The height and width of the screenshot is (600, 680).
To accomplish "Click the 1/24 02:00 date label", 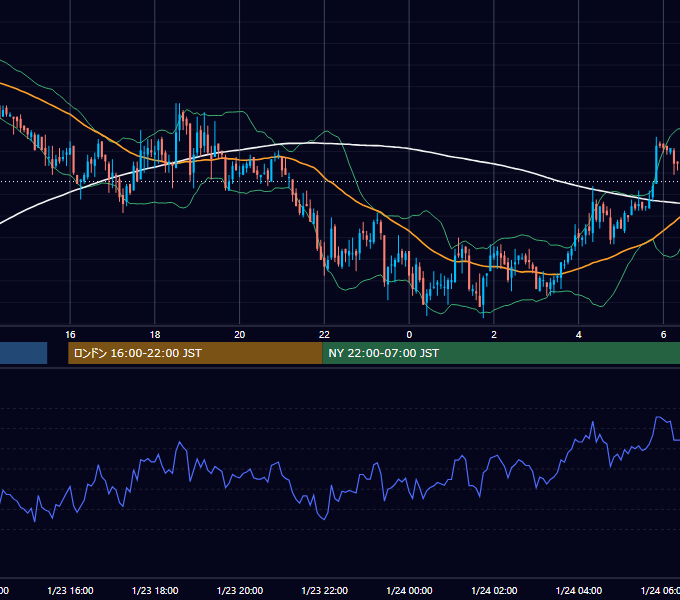I will 494,590.
